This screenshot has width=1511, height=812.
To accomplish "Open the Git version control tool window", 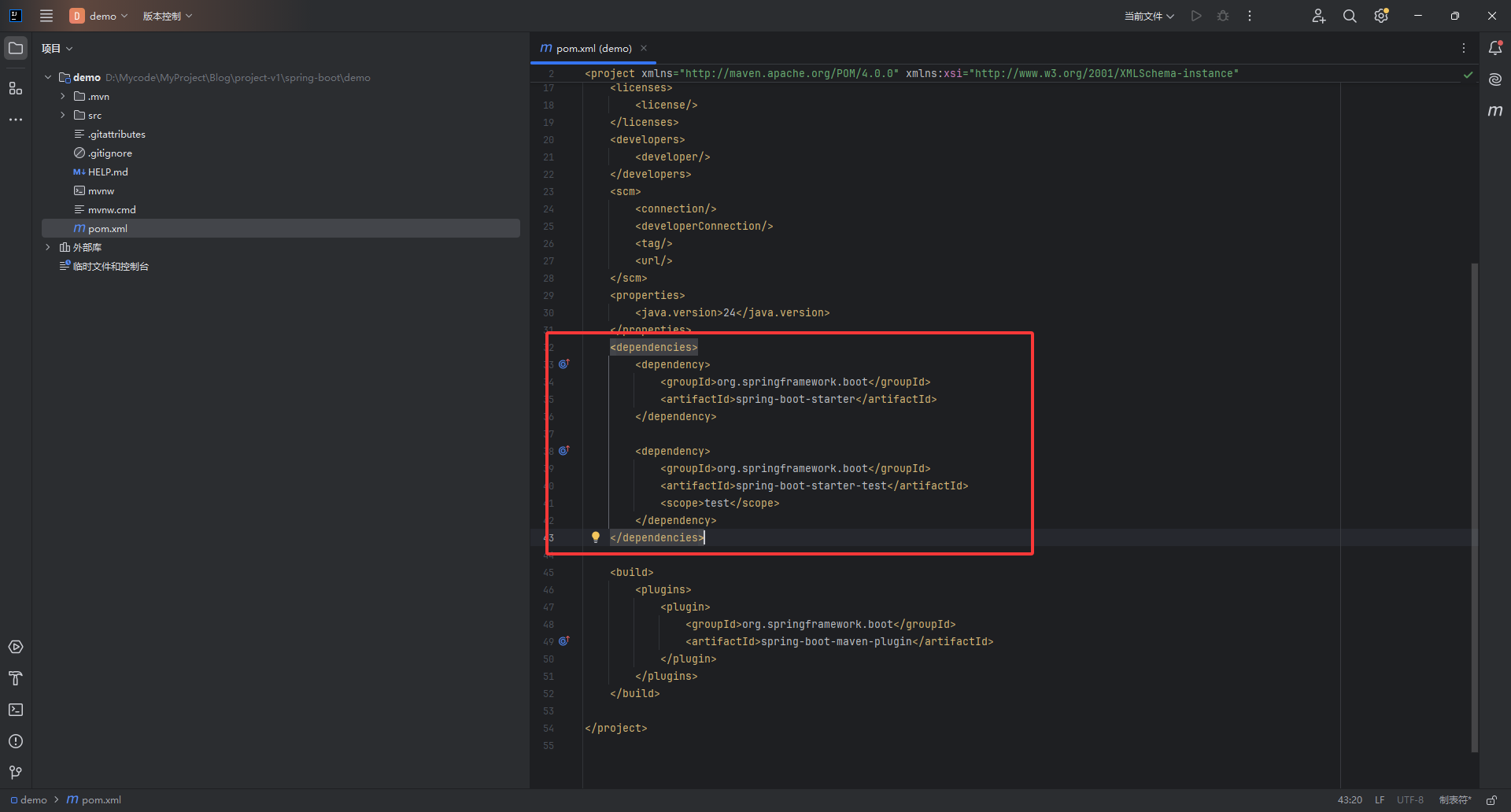I will [x=16, y=773].
